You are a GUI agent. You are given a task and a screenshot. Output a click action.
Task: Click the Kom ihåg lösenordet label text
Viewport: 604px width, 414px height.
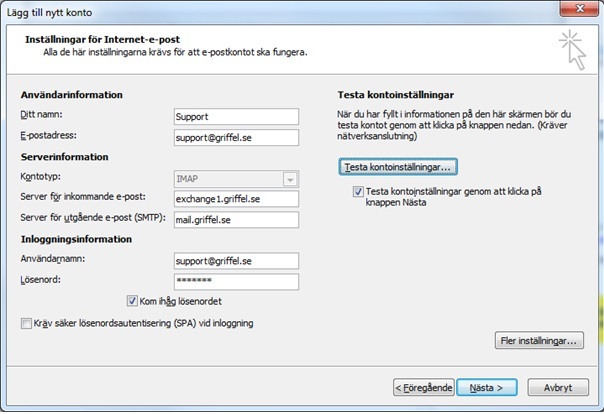[x=181, y=301]
